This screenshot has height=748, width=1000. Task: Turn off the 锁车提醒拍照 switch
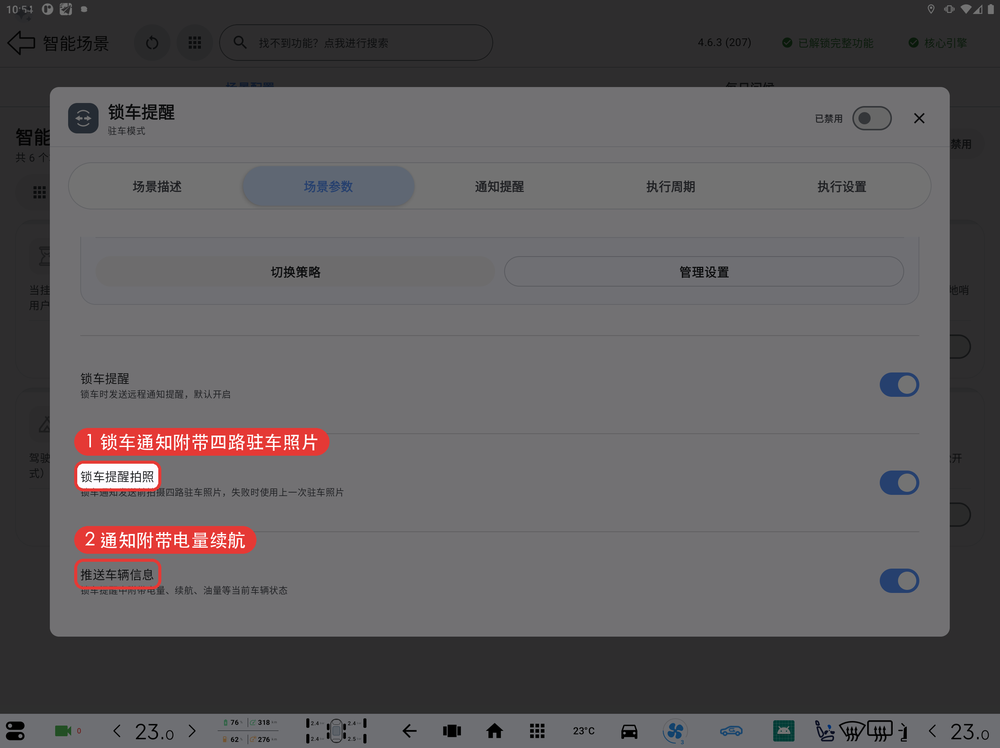[x=899, y=483]
